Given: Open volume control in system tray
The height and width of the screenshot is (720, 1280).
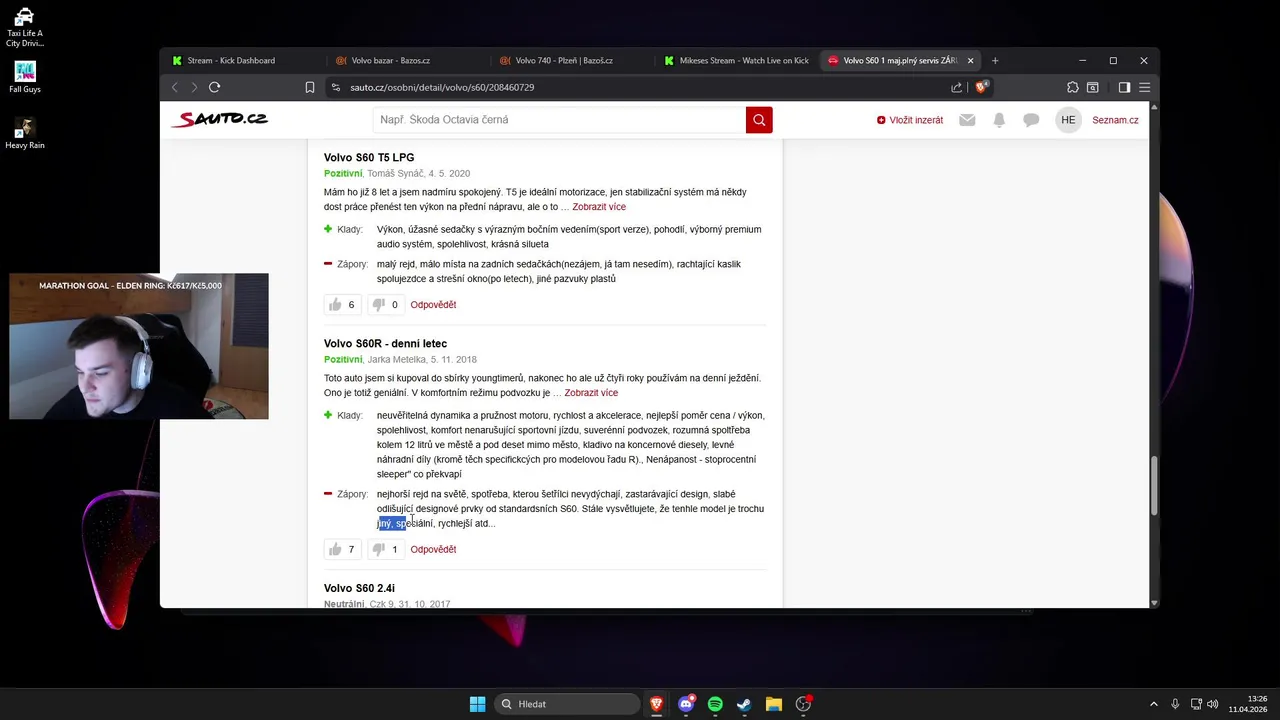Looking at the screenshot, I should click(x=1212, y=704).
